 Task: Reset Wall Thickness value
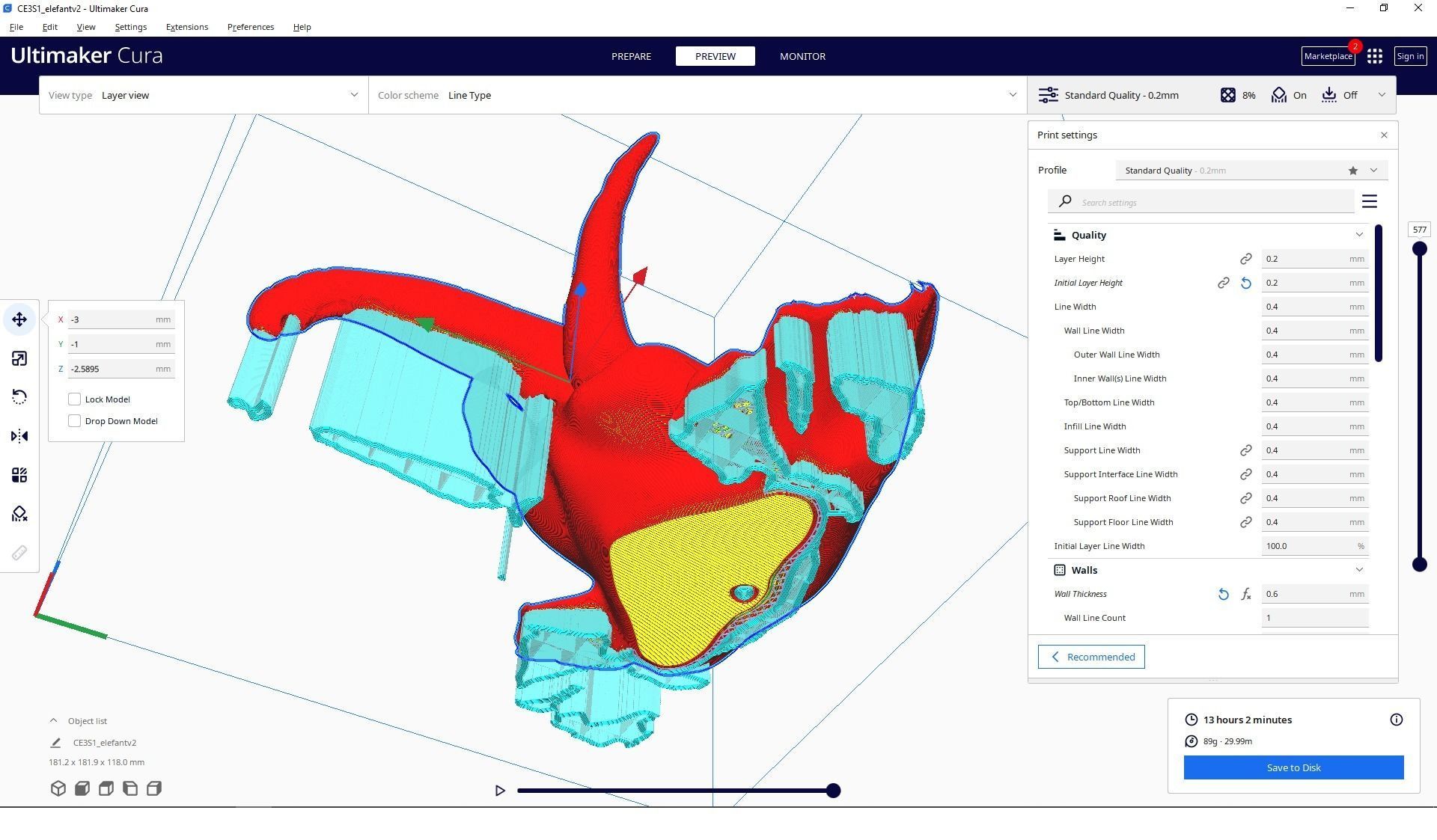click(1223, 594)
